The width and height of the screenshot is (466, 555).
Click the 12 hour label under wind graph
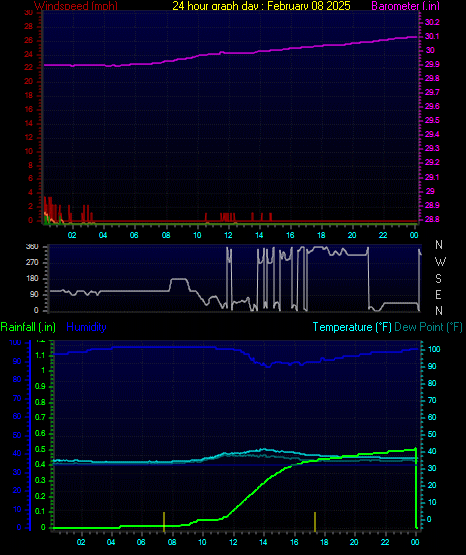click(228, 235)
